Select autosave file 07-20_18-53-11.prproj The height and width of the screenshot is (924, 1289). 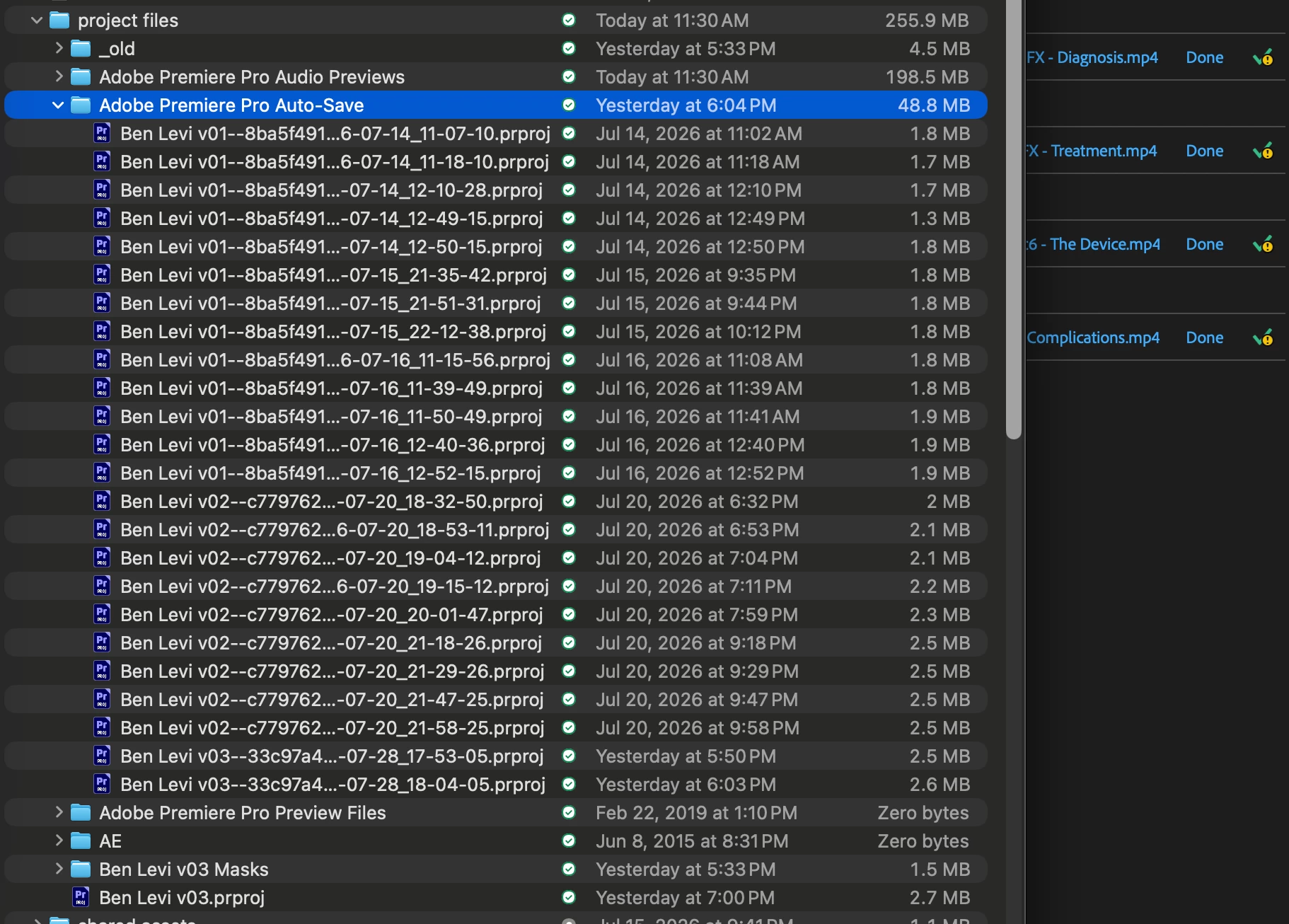(335, 530)
